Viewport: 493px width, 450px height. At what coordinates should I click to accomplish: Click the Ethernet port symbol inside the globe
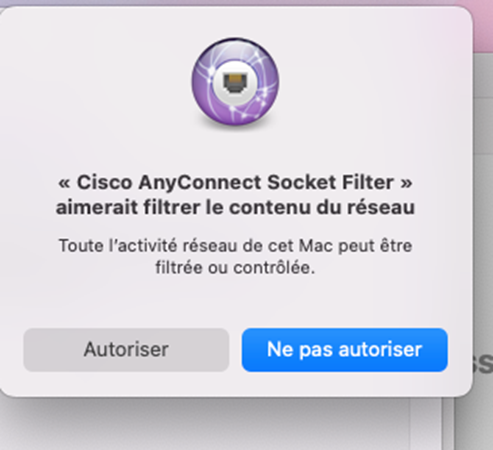(x=235, y=83)
